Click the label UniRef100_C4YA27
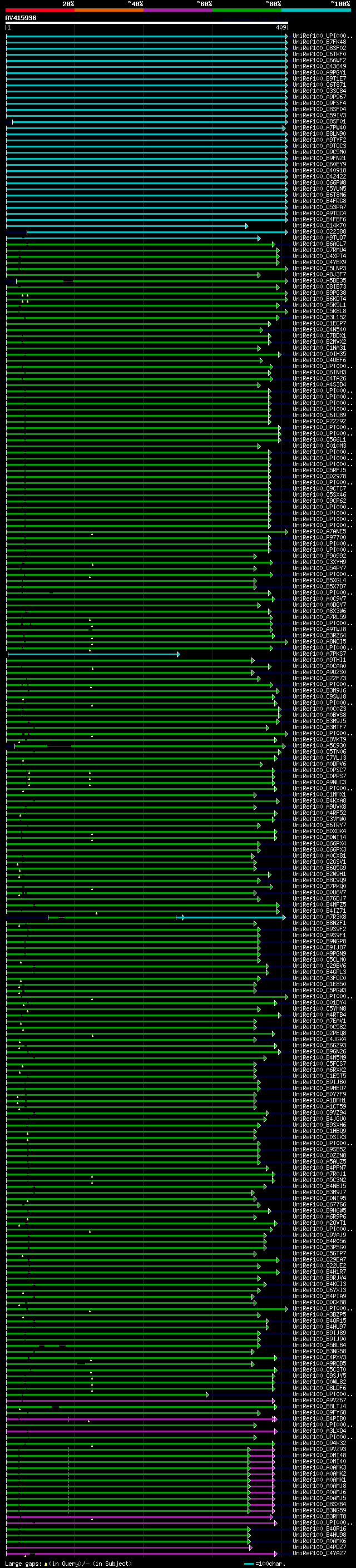The height and width of the screenshot is (1568, 356). (x=319, y=1554)
